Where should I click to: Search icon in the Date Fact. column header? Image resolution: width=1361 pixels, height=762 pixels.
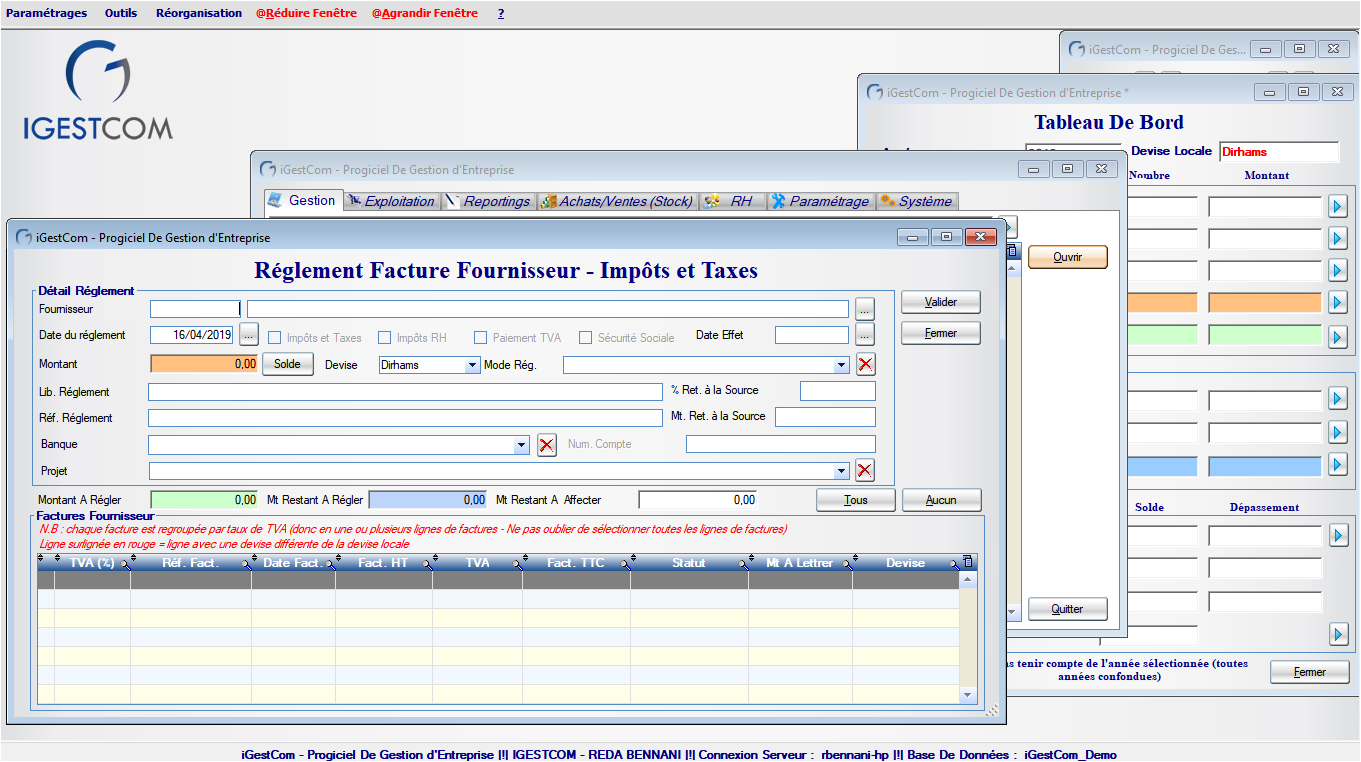330,565
